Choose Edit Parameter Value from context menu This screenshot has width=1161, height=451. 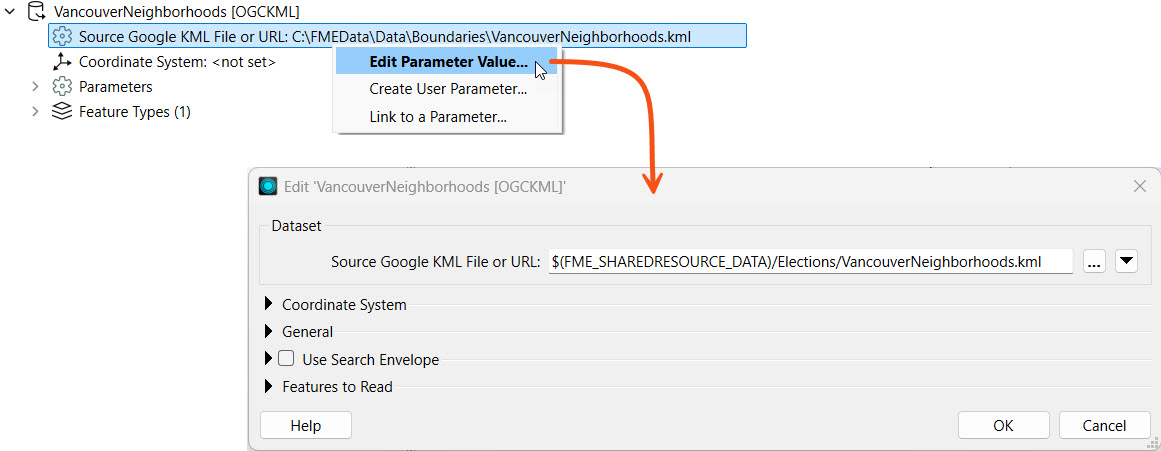tap(447, 62)
